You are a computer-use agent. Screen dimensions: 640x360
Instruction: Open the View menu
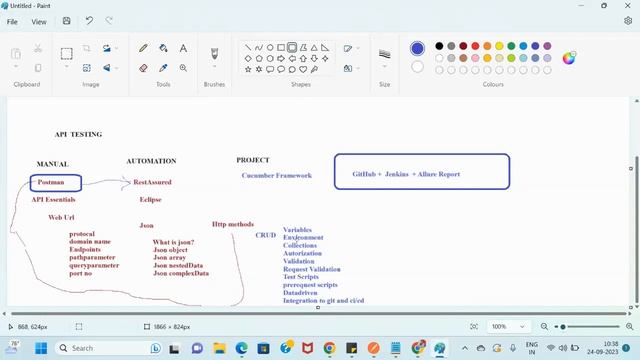(x=39, y=22)
